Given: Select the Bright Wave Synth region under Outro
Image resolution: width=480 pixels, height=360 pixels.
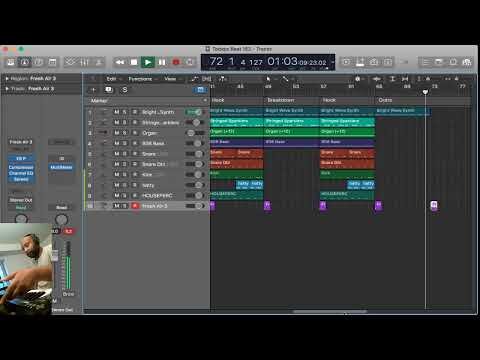Looking at the screenshot, I should [x=403, y=111].
